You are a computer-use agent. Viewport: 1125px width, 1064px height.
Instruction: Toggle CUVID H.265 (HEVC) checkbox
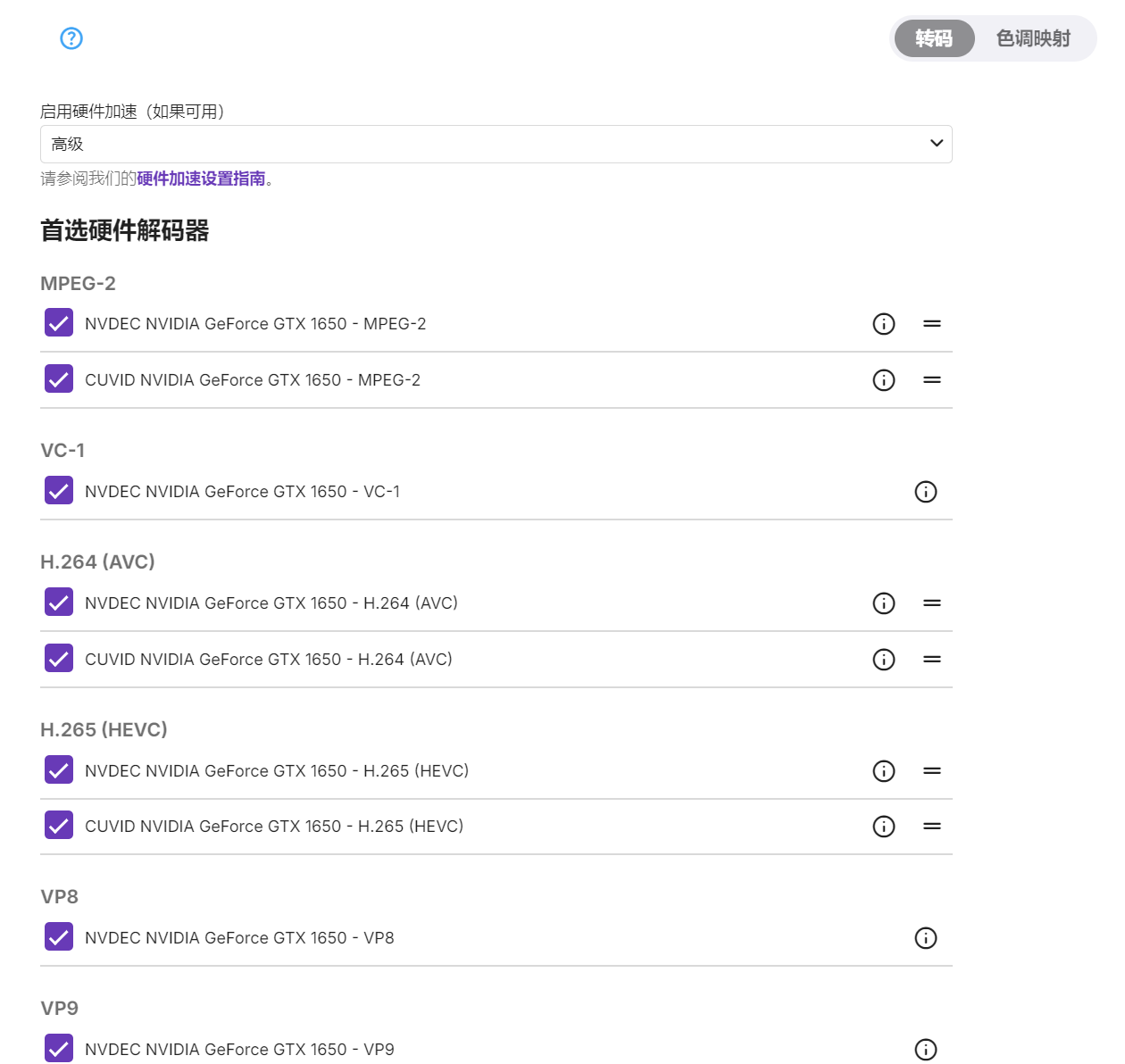(59, 826)
